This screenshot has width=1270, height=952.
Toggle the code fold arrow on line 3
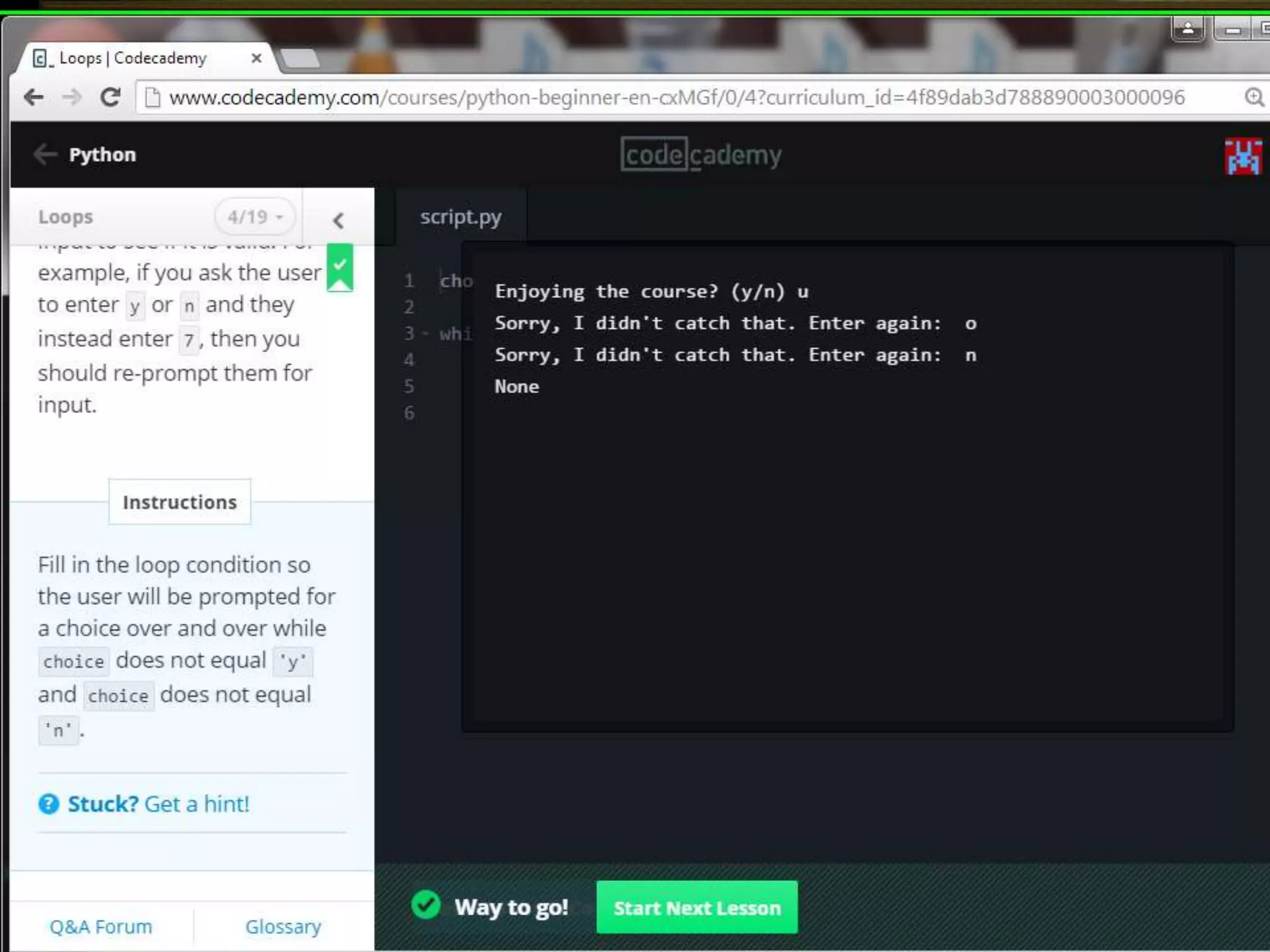point(425,333)
